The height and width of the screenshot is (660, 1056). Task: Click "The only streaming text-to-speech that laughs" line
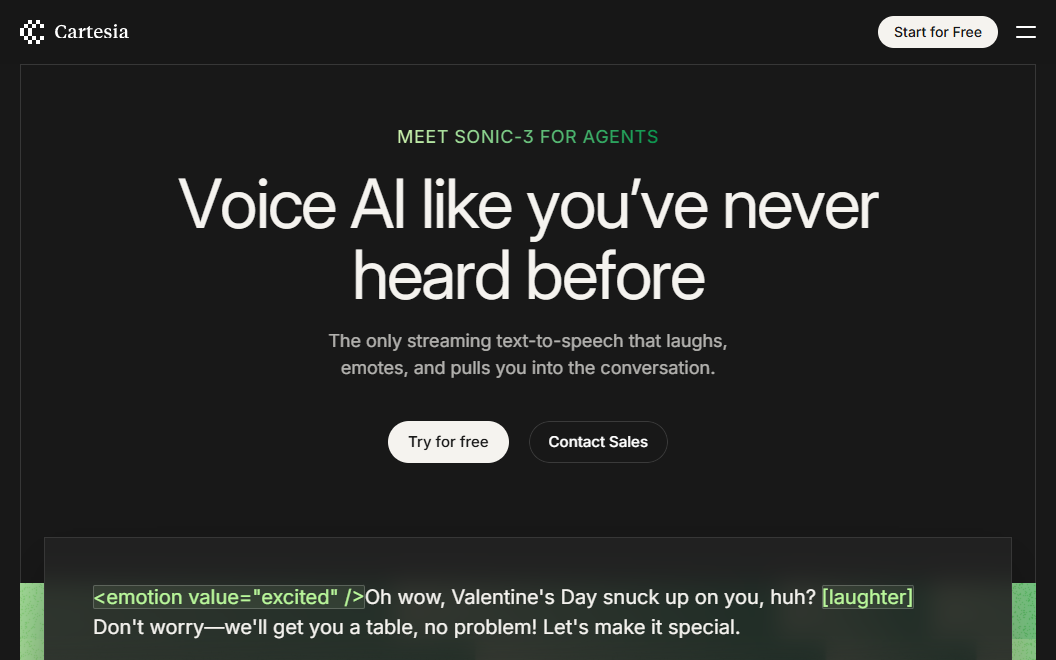[527, 341]
